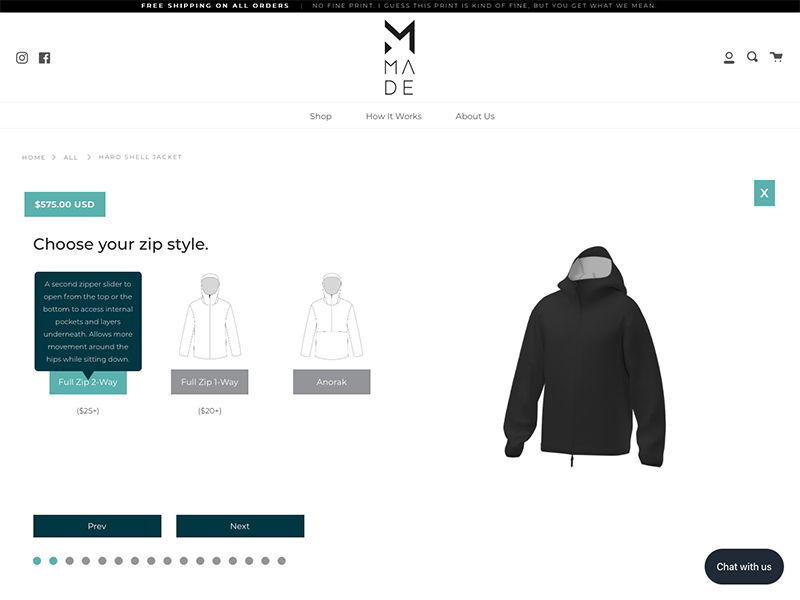Select the Anorak jacket illustration

(332, 316)
